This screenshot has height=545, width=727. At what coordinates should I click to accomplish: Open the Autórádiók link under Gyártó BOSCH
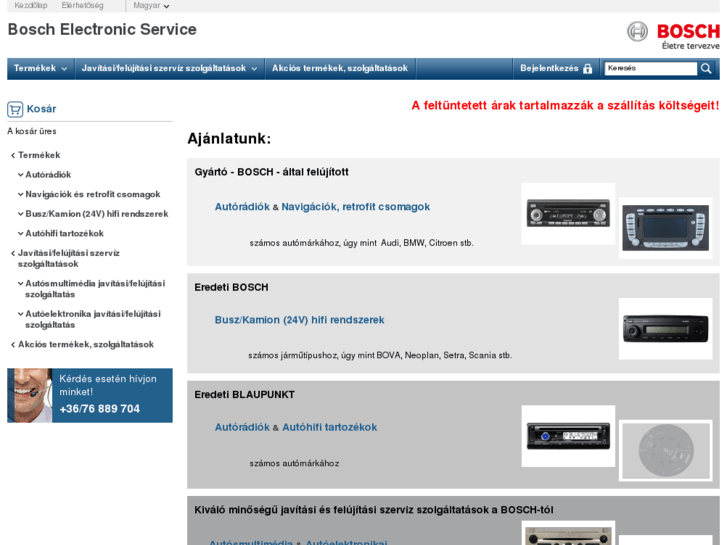(242, 207)
